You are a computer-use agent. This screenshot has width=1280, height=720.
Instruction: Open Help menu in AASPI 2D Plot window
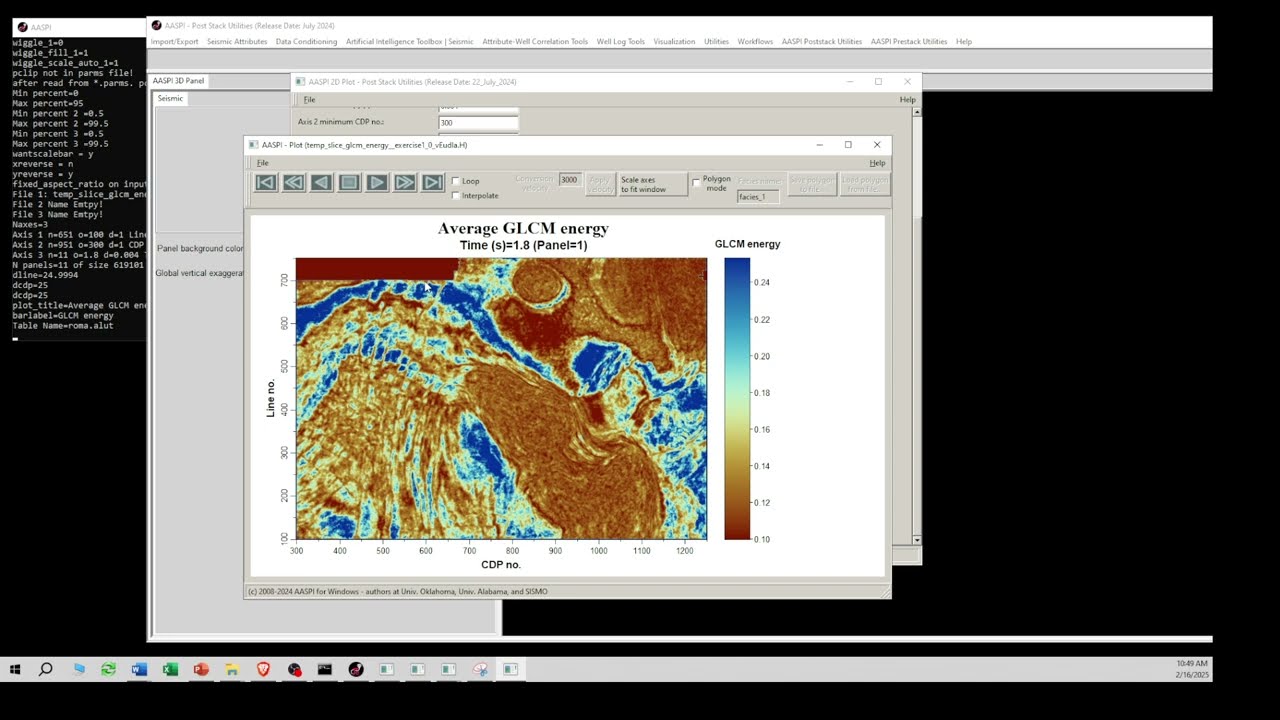(907, 100)
